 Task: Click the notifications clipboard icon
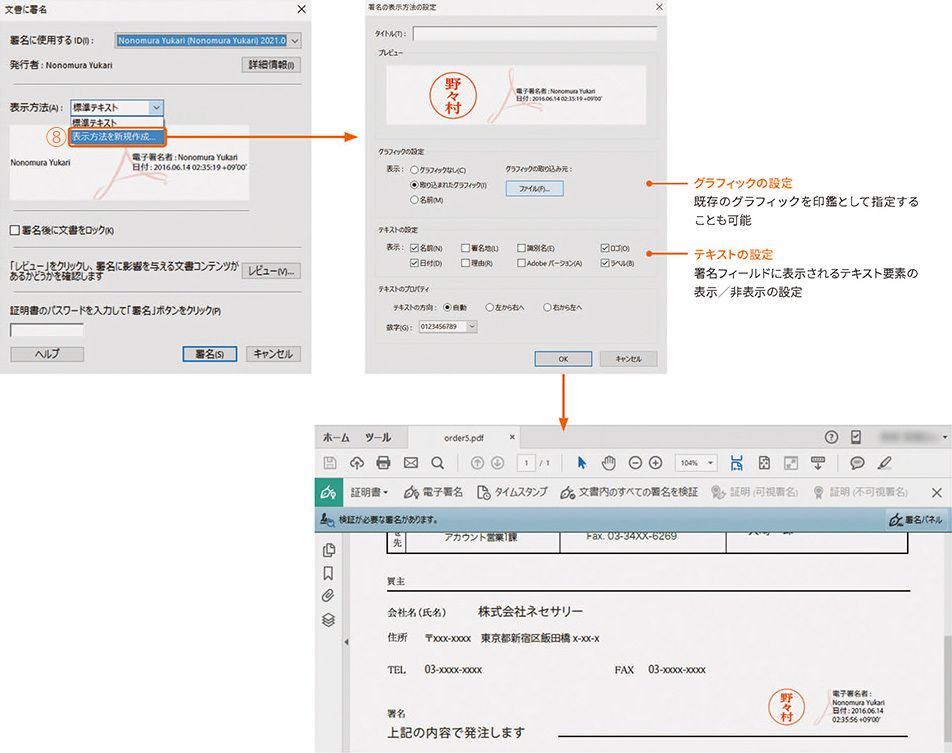(x=855, y=437)
